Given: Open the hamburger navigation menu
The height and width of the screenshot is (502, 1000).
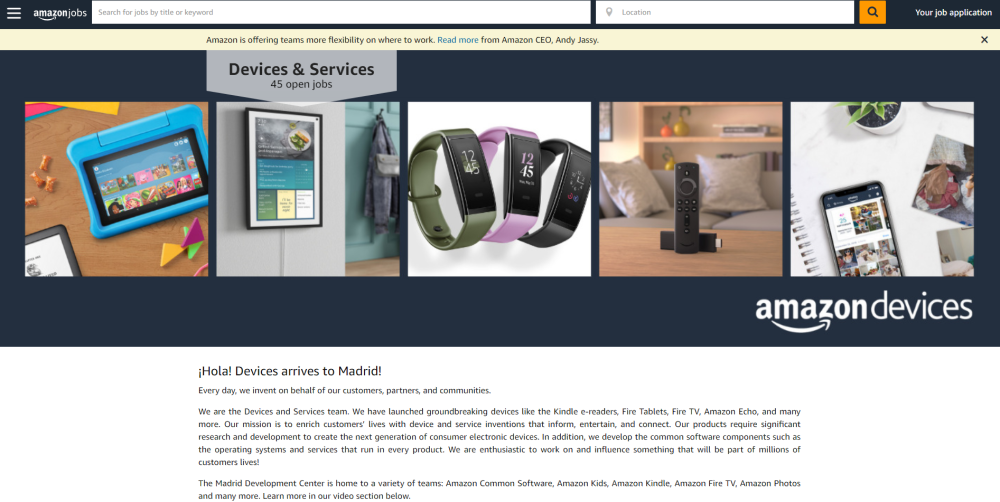Looking at the screenshot, I should pyautogui.click(x=13, y=13).
